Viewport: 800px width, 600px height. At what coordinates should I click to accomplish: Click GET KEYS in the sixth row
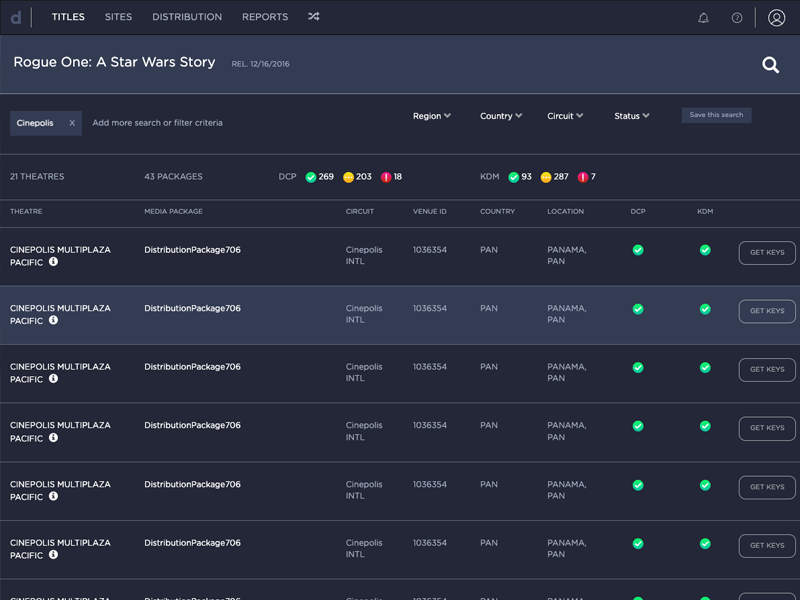coord(767,545)
